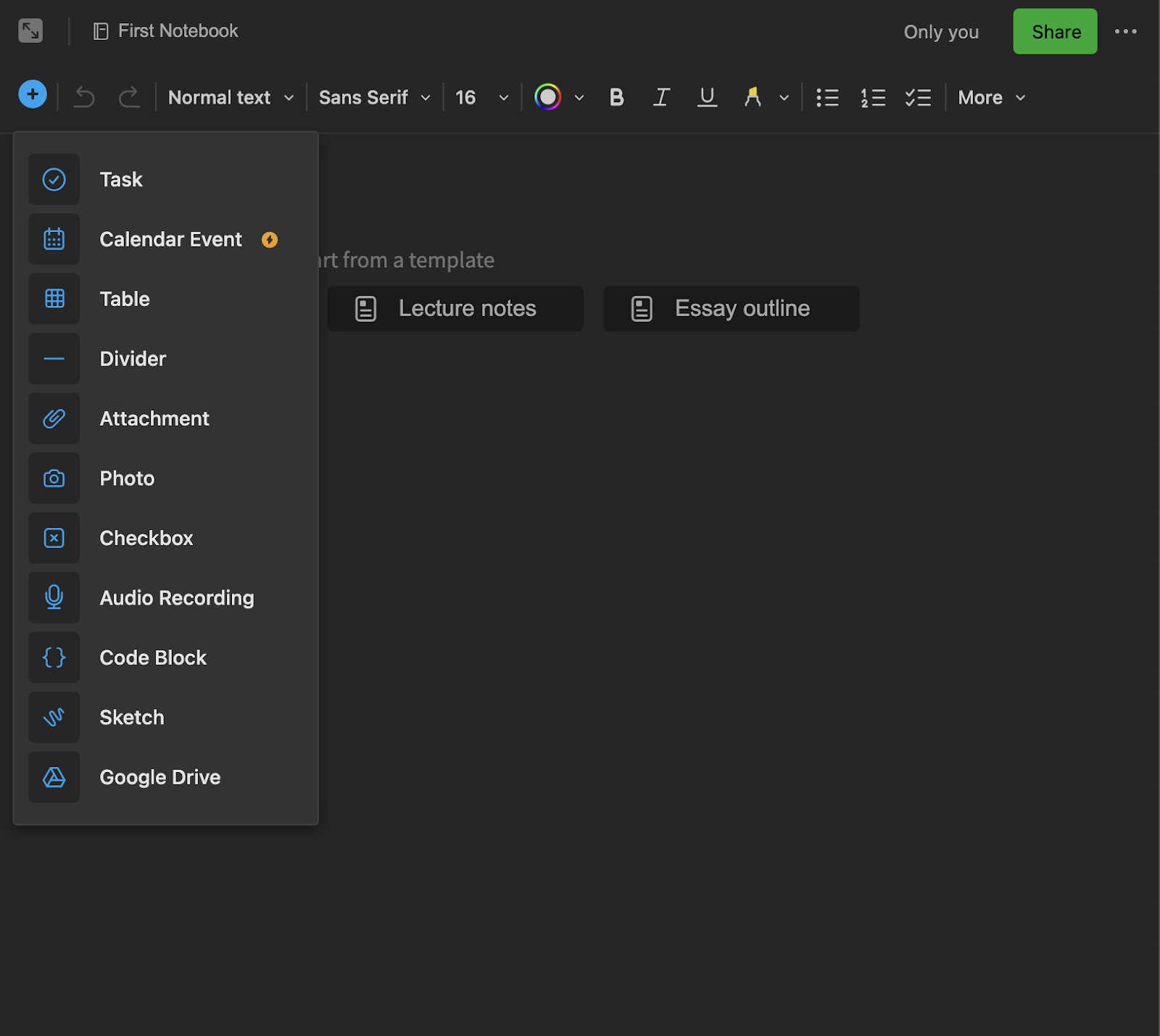Screen dimensions: 1160x1036
Task: Click the Divider line icon
Action: (54, 359)
